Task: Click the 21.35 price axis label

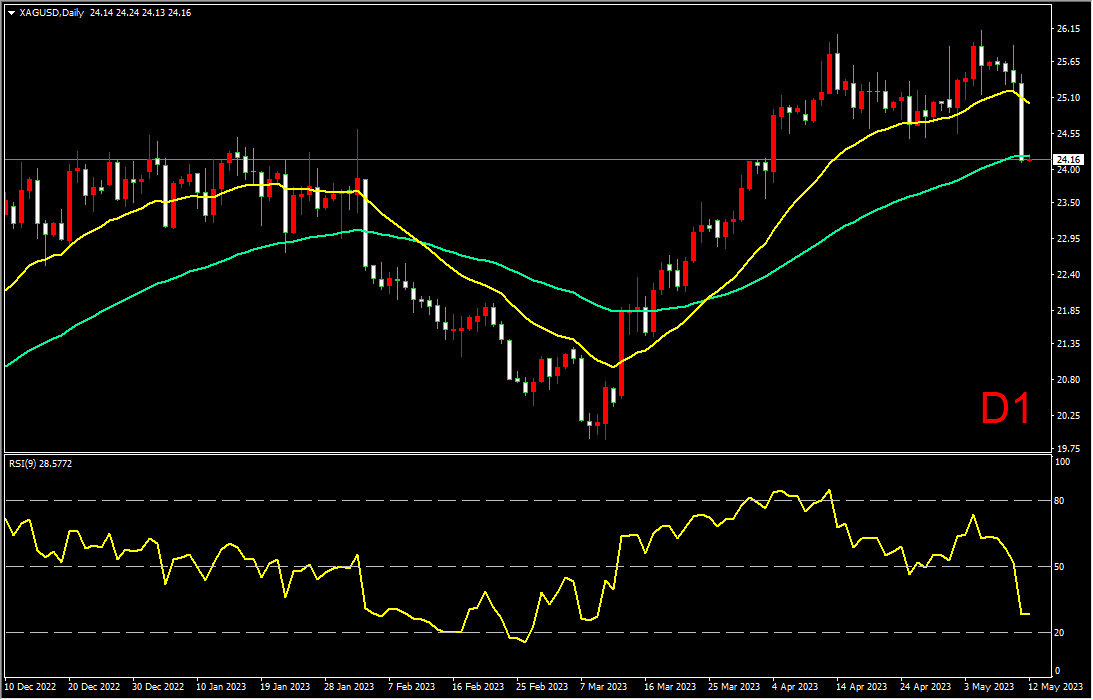Action: pyautogui.click(x=1069, y=344)
